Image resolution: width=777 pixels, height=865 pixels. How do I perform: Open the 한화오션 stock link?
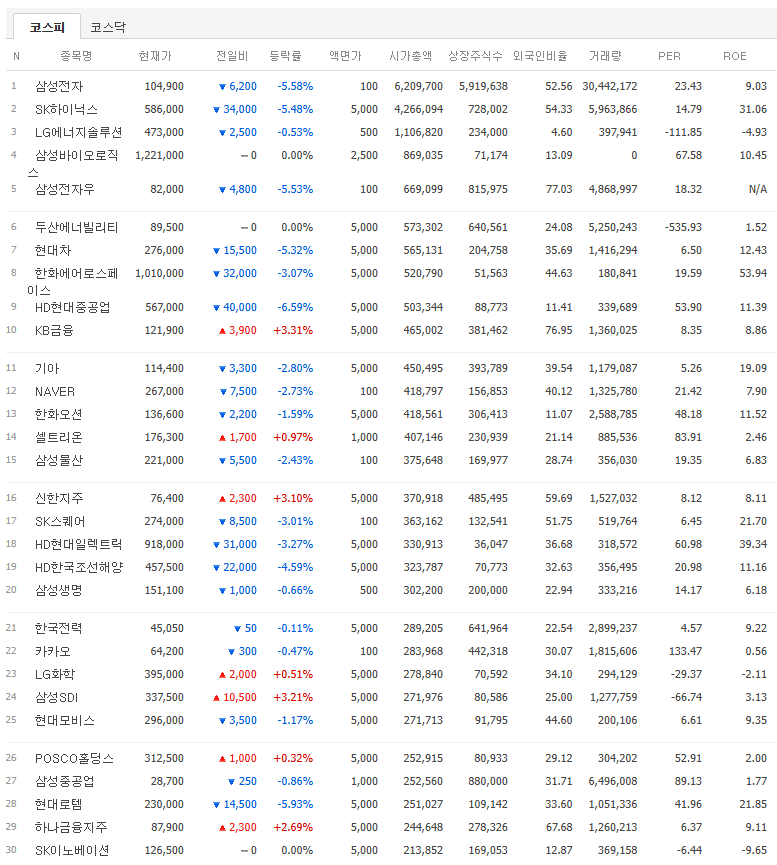click(58, 414)
